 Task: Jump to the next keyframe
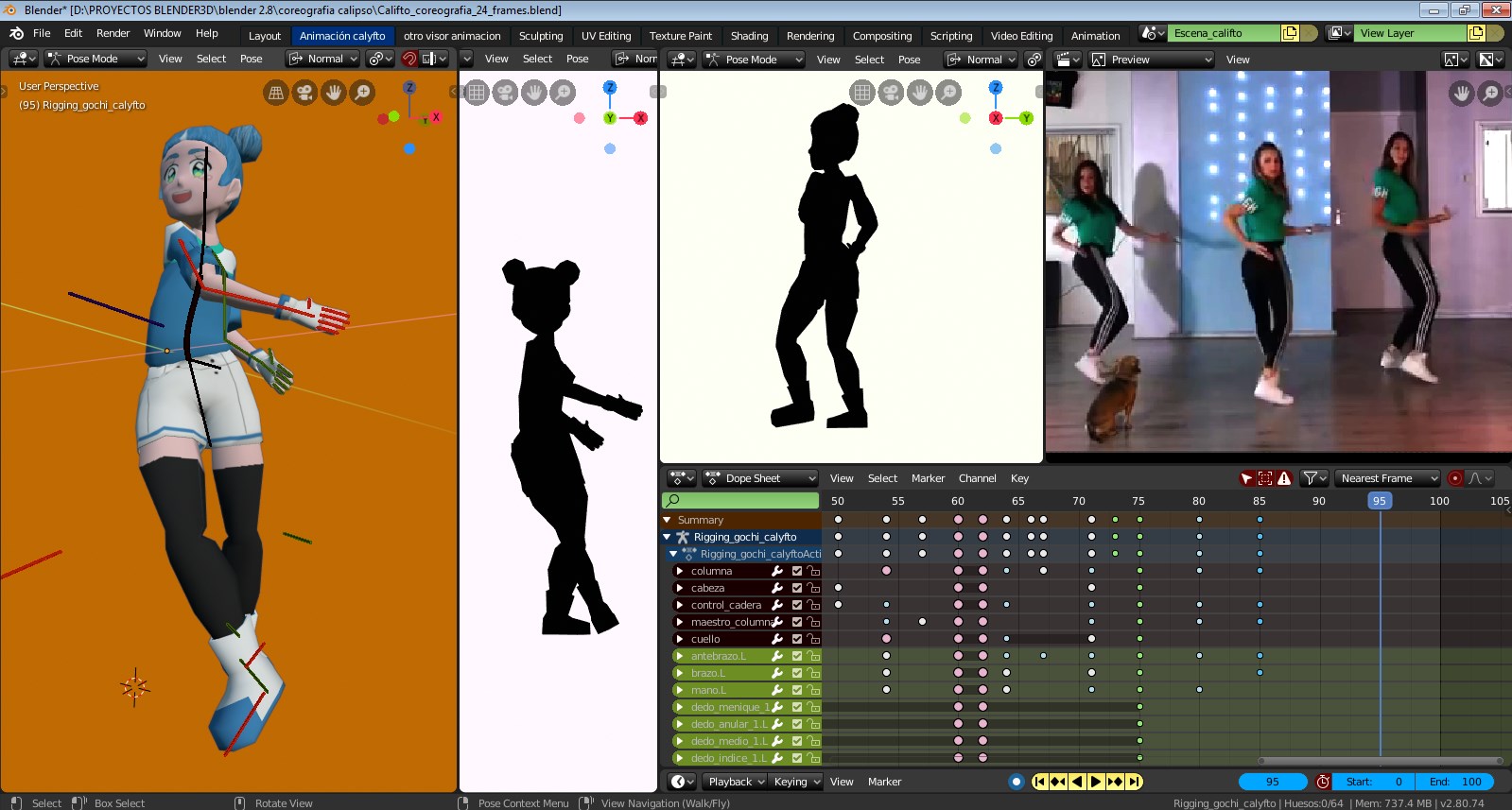[x=1115, y=782]
